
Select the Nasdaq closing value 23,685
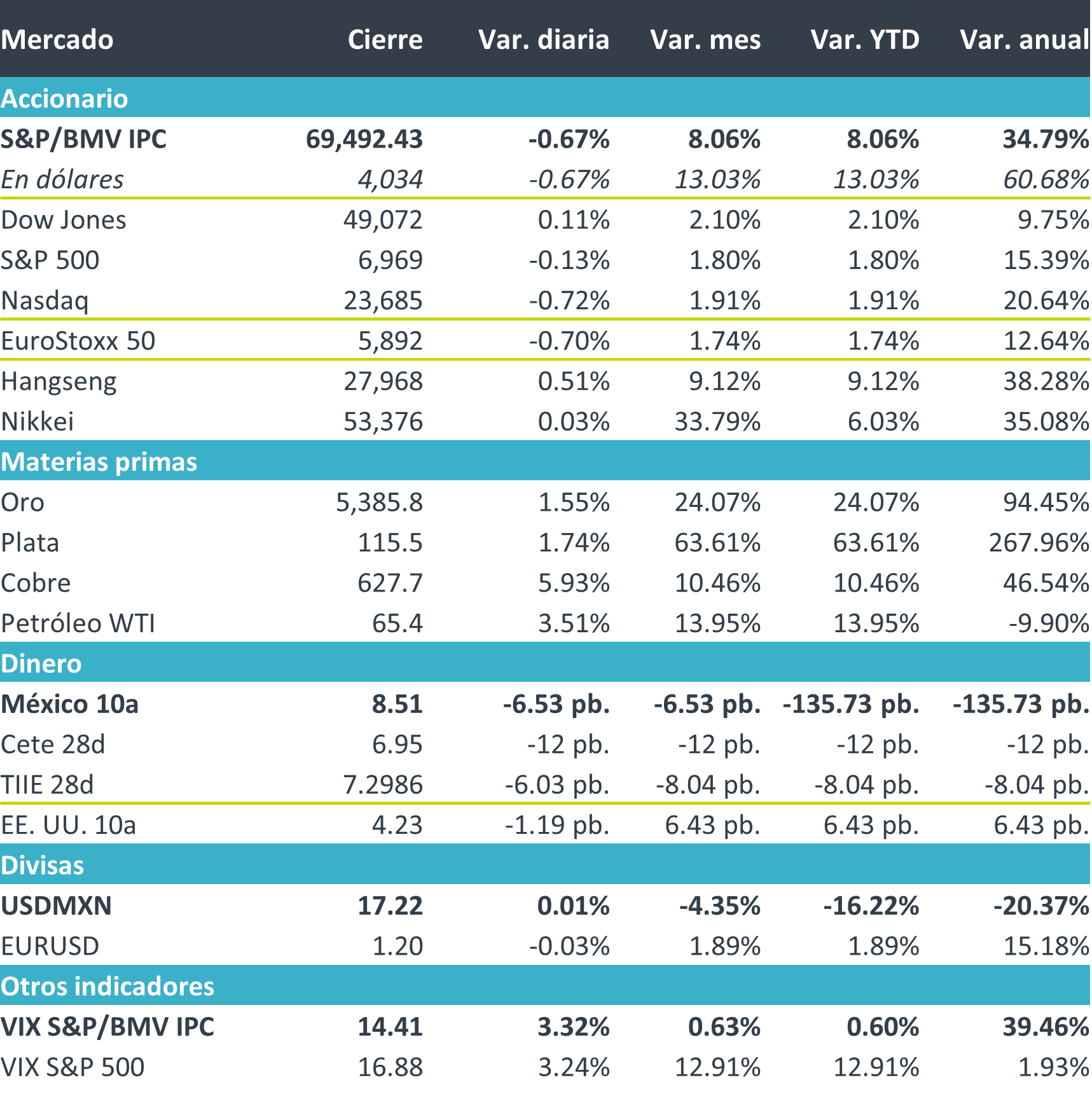tap(383, 300)
